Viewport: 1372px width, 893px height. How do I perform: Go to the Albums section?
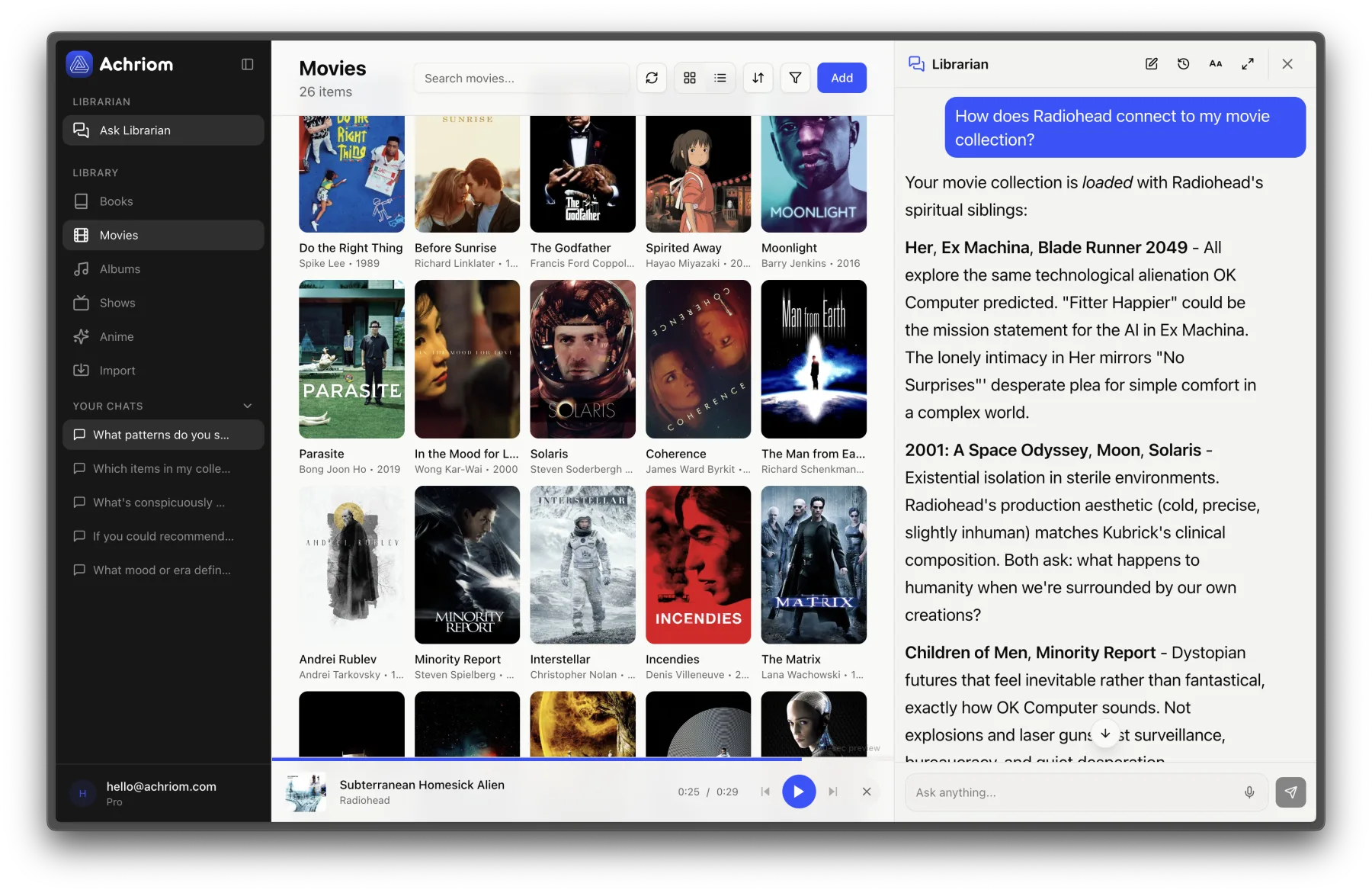(163, 269)
